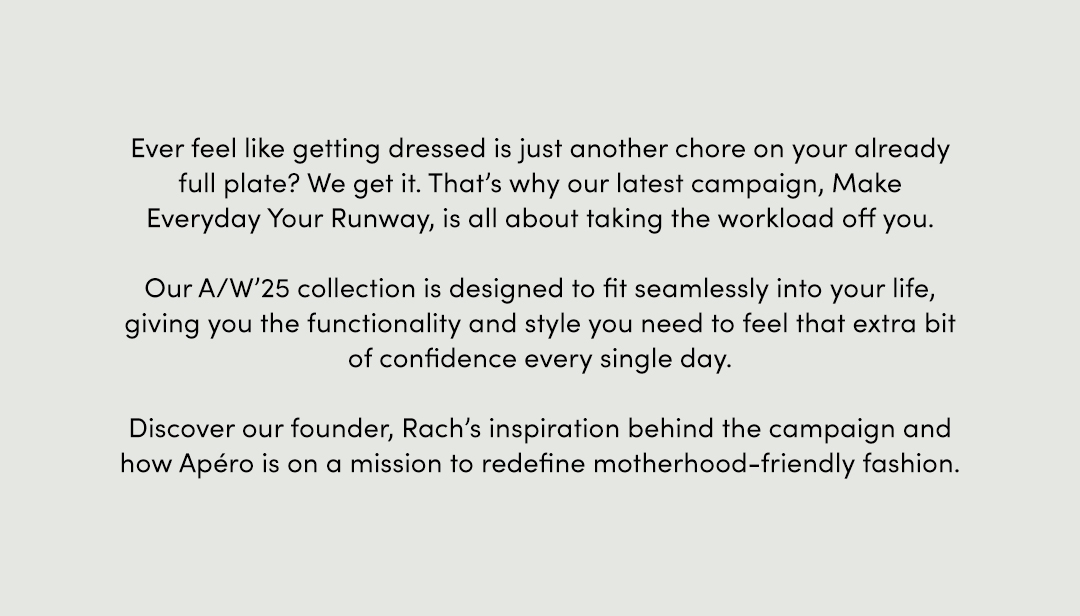1080x616 pixels.
Task: Select the text 'A/W'25 collection'
Action: tap(307, 288)
